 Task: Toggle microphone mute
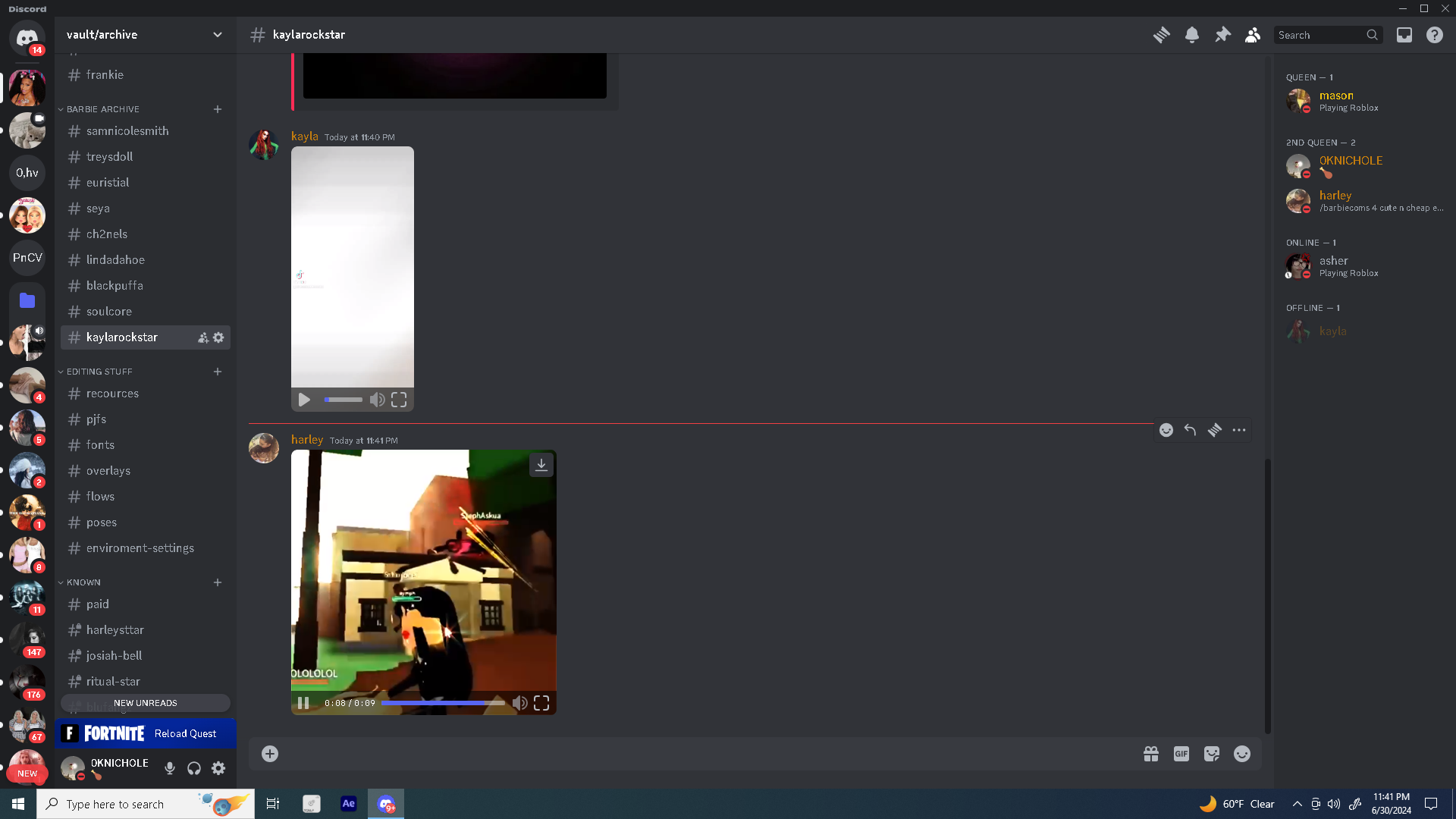click(x=170, y=768)
